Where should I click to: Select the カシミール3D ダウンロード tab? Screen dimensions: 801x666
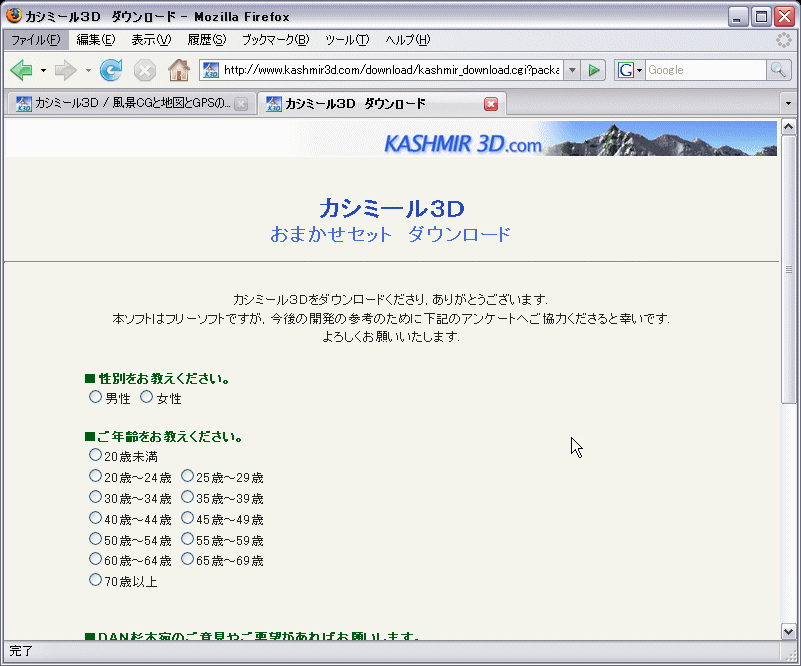click(382, 104)
